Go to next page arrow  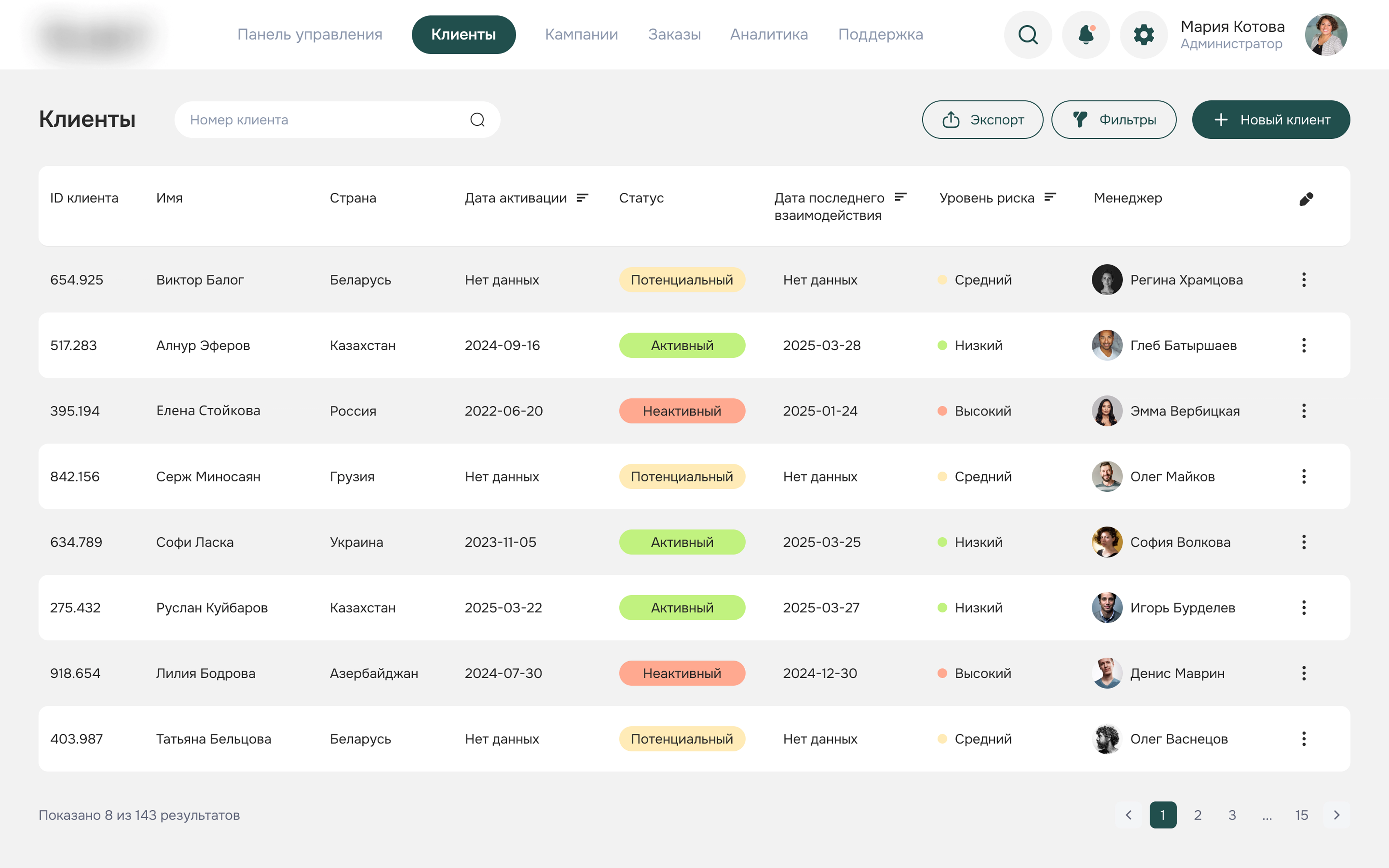[1336, 815]
